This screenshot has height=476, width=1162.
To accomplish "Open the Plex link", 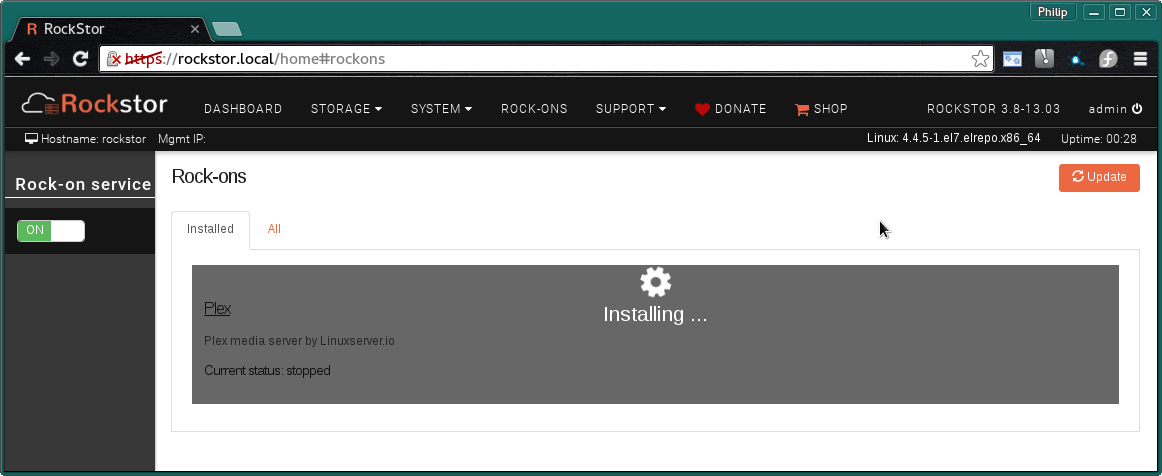I will coord(217,308).
